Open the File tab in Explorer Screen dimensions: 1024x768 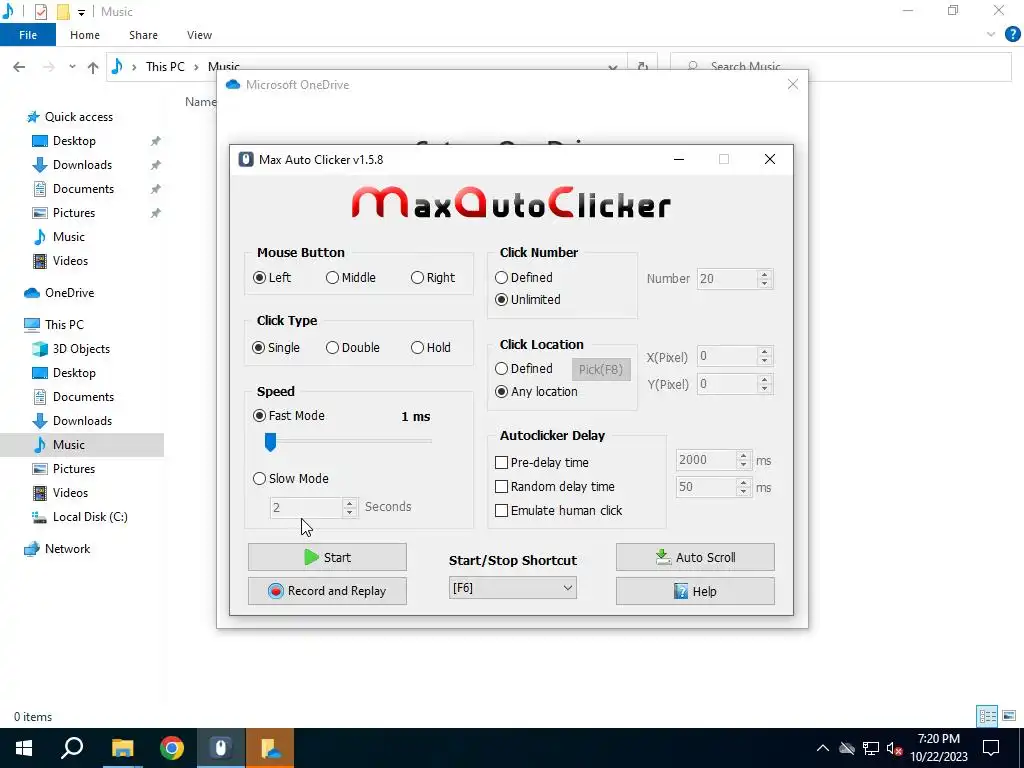click(x=27, y=35)
